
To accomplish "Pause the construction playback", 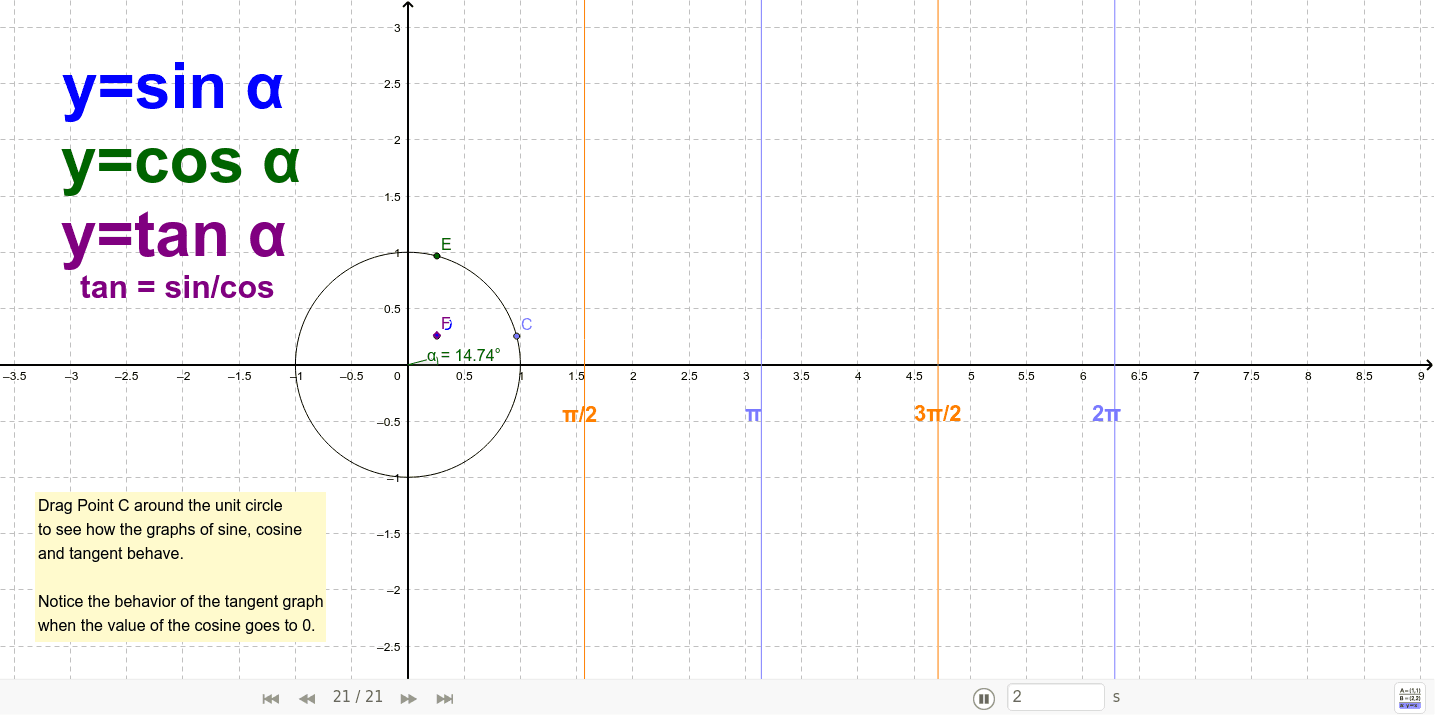I will click(x=984, y=698).
